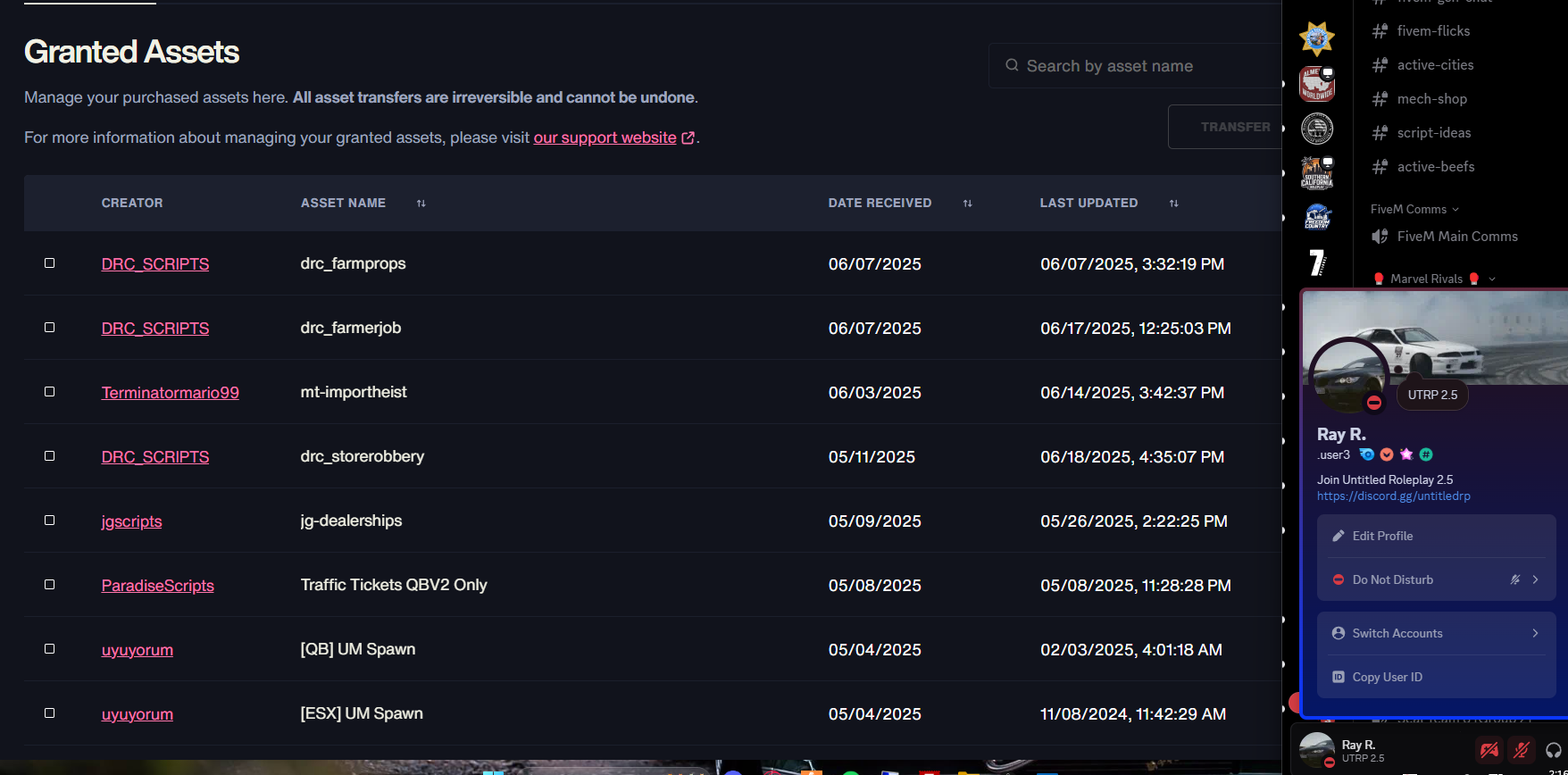Select the drc_farmprops row checkbox
Viewport: 1568px width, 775px height.
tap(50, 263)
